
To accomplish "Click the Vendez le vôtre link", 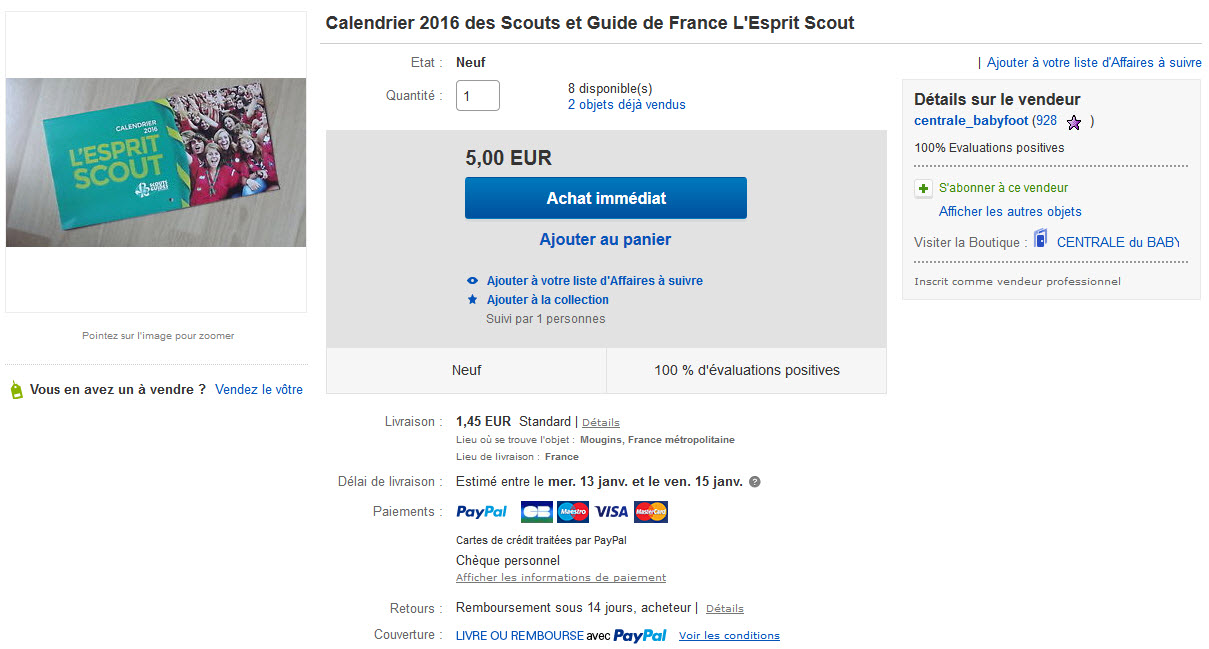I will click(259, 390).
